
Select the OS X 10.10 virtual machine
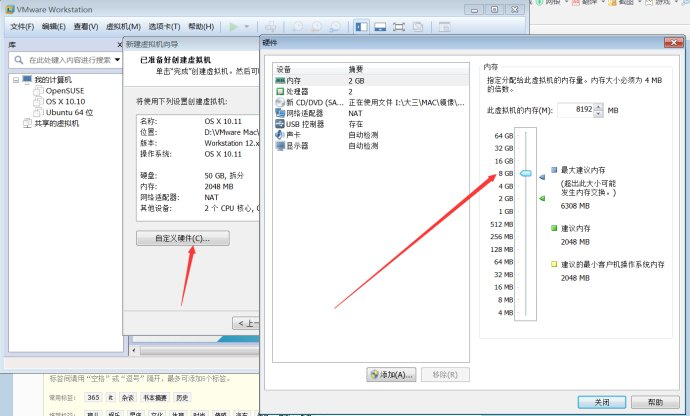pyautogui.click(x=66, y=101)
